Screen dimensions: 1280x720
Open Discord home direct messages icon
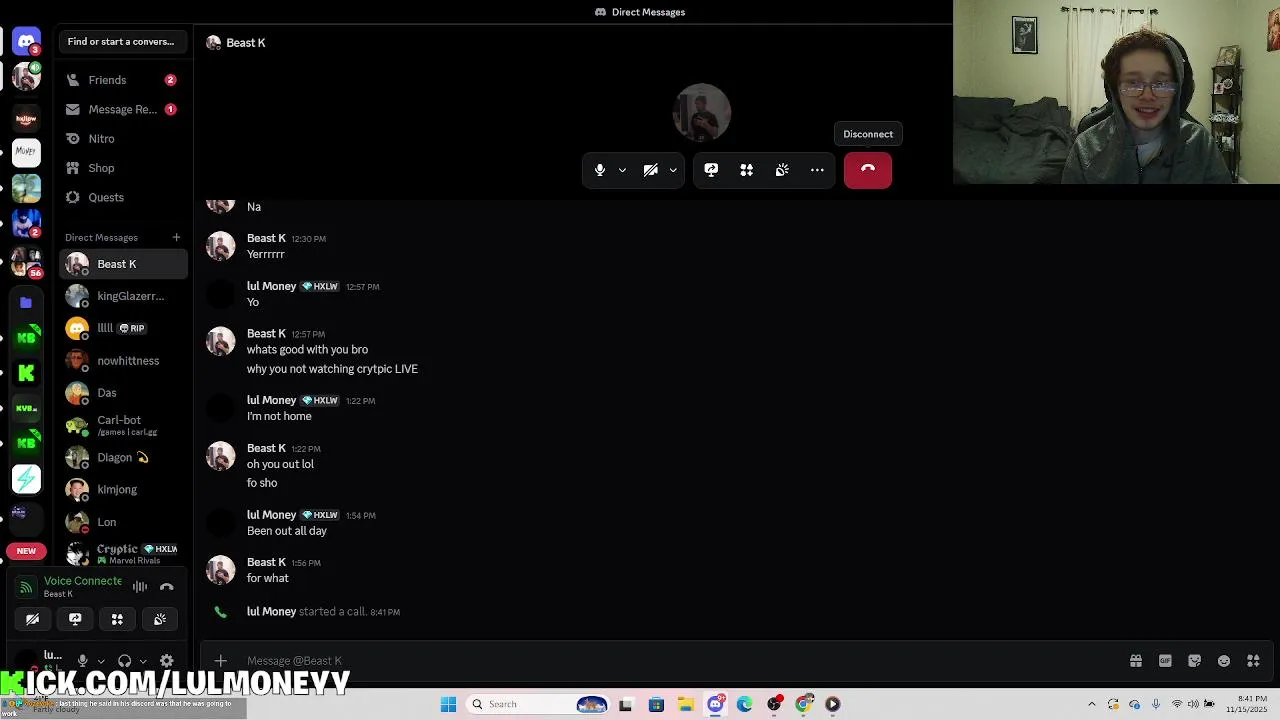[26, 42]
